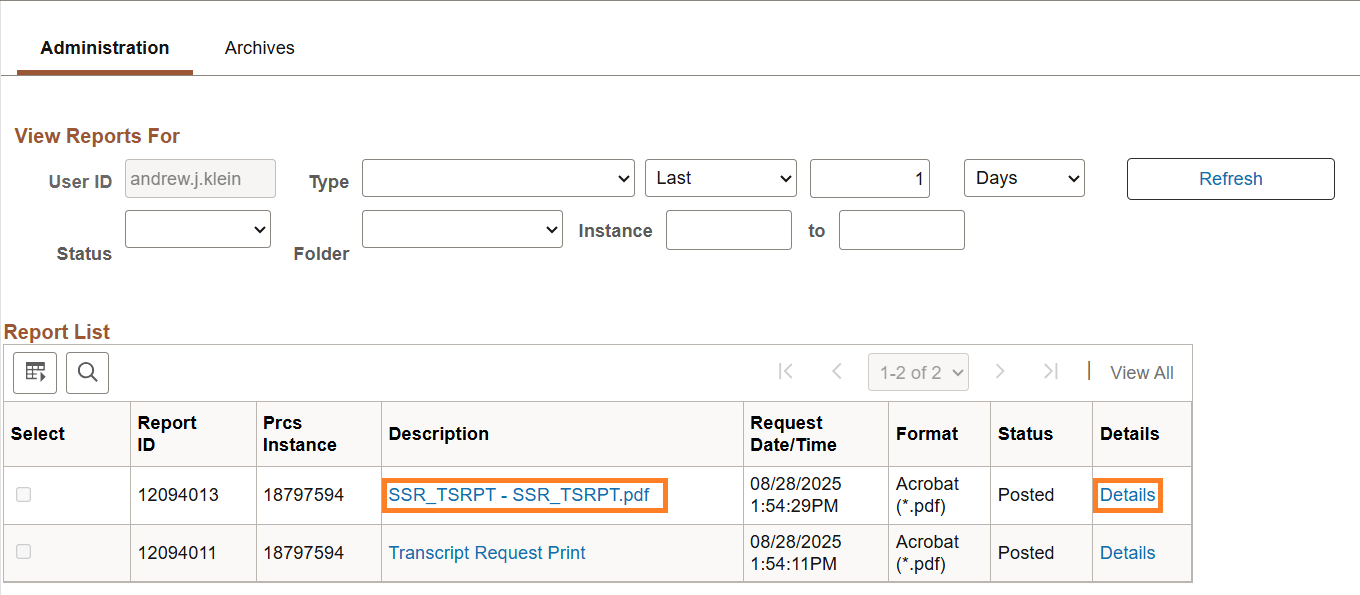Click the previous page arrow
This screenshot has width=1360, height=595.
(837, 371)
